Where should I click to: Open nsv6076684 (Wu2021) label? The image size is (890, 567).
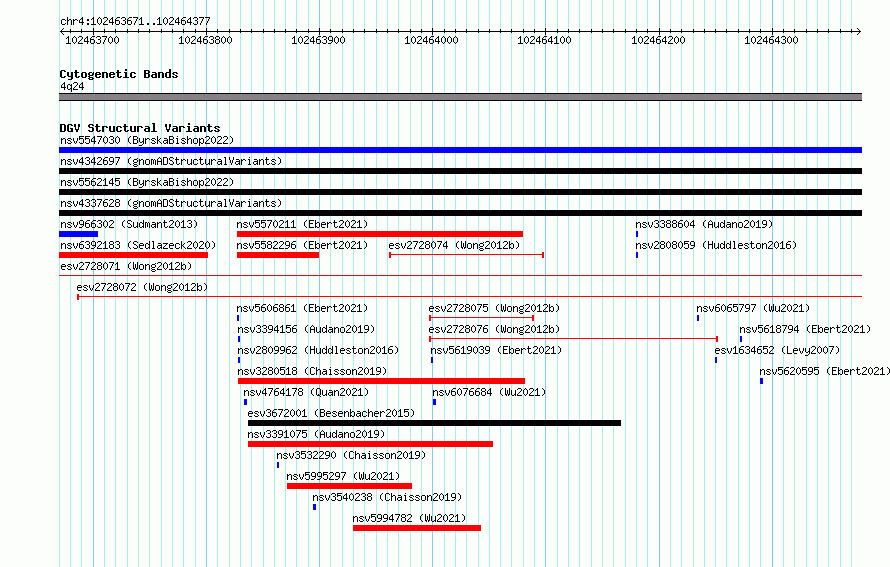(489, 392)
